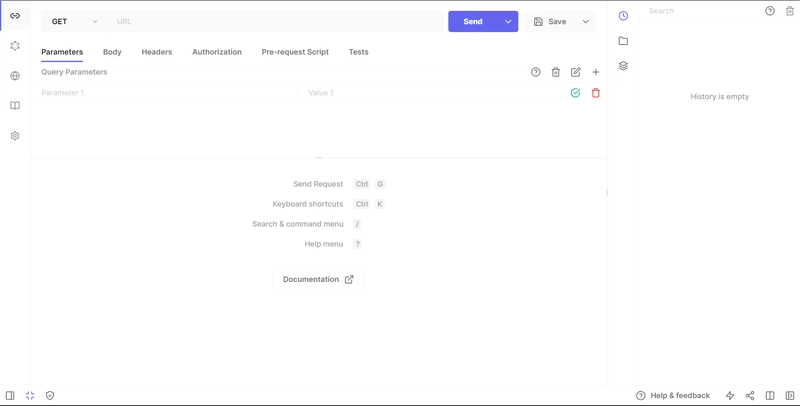Open the Documentation book icon in sidebar
The height and width of the screenshot is (406, 800).
(15, 106)
